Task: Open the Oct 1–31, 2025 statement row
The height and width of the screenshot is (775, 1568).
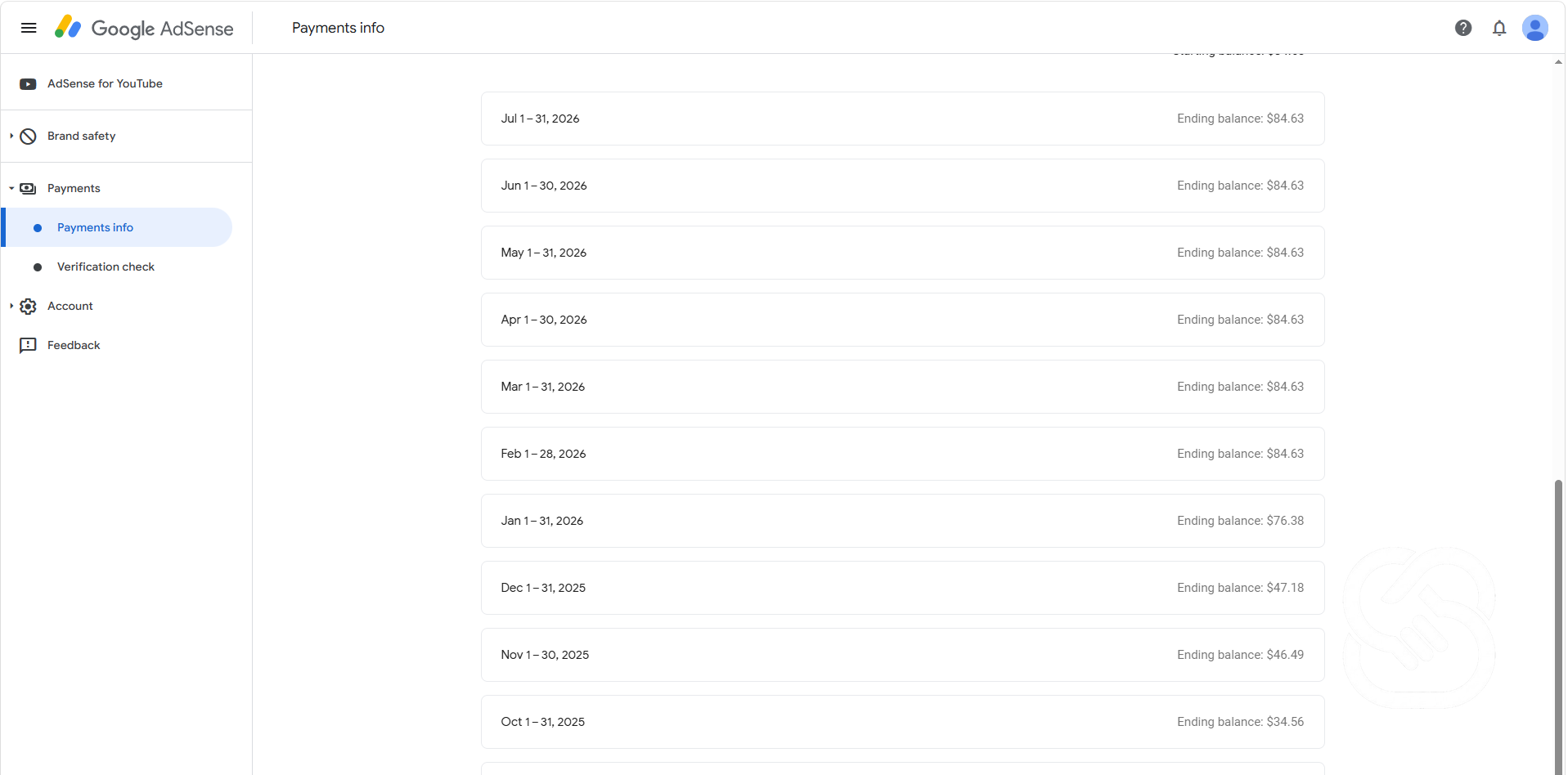Action: point(903,722)
